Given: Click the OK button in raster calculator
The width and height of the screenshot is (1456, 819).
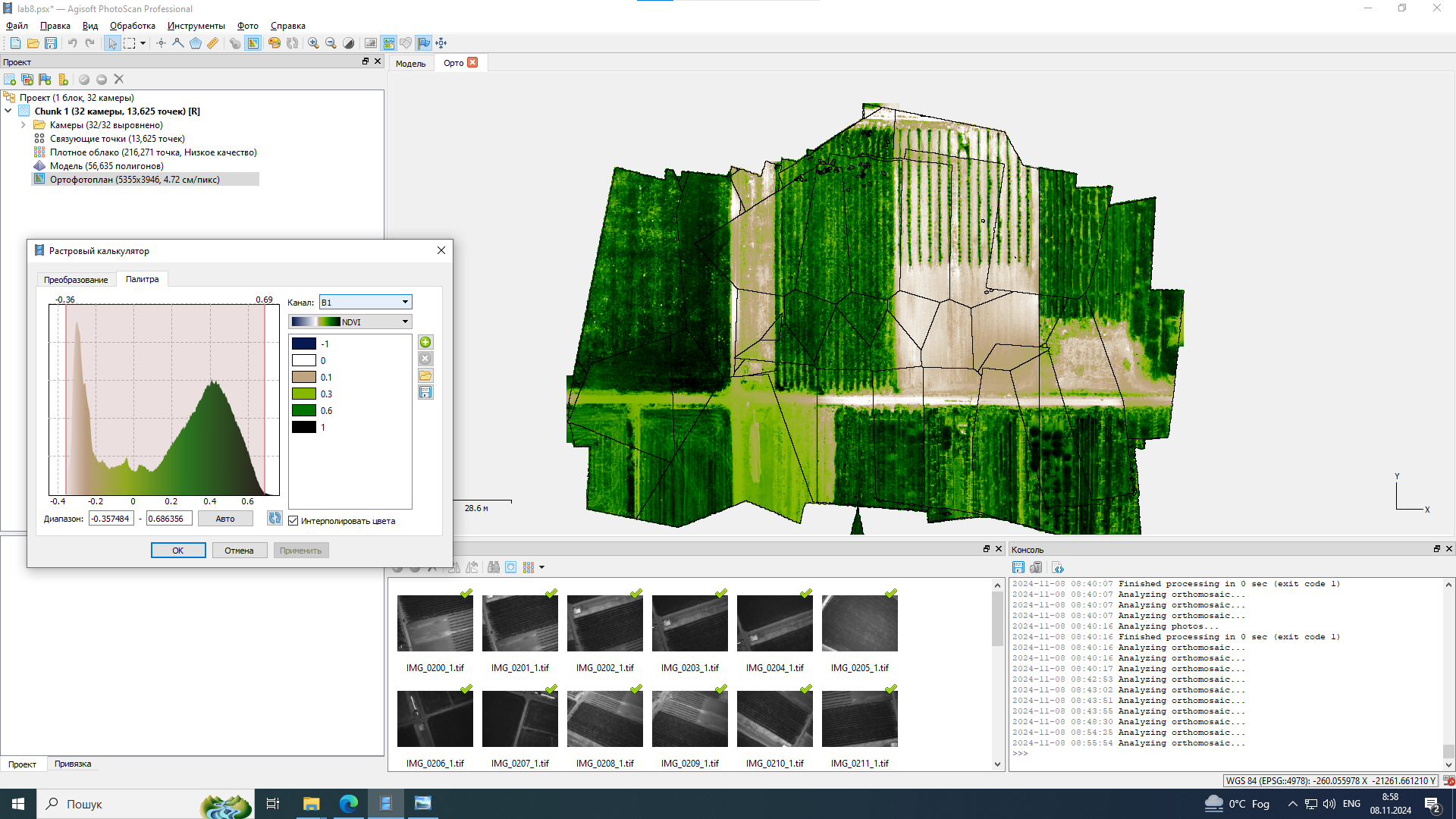Looking at the screenshot, I should click(177, 551).
